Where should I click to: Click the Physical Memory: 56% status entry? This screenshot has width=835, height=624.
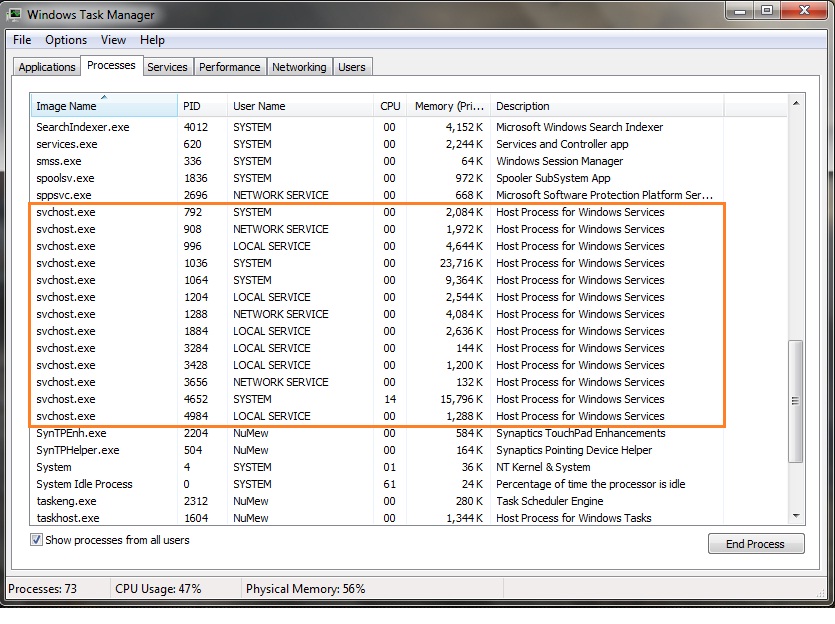(x=306, y=589)
